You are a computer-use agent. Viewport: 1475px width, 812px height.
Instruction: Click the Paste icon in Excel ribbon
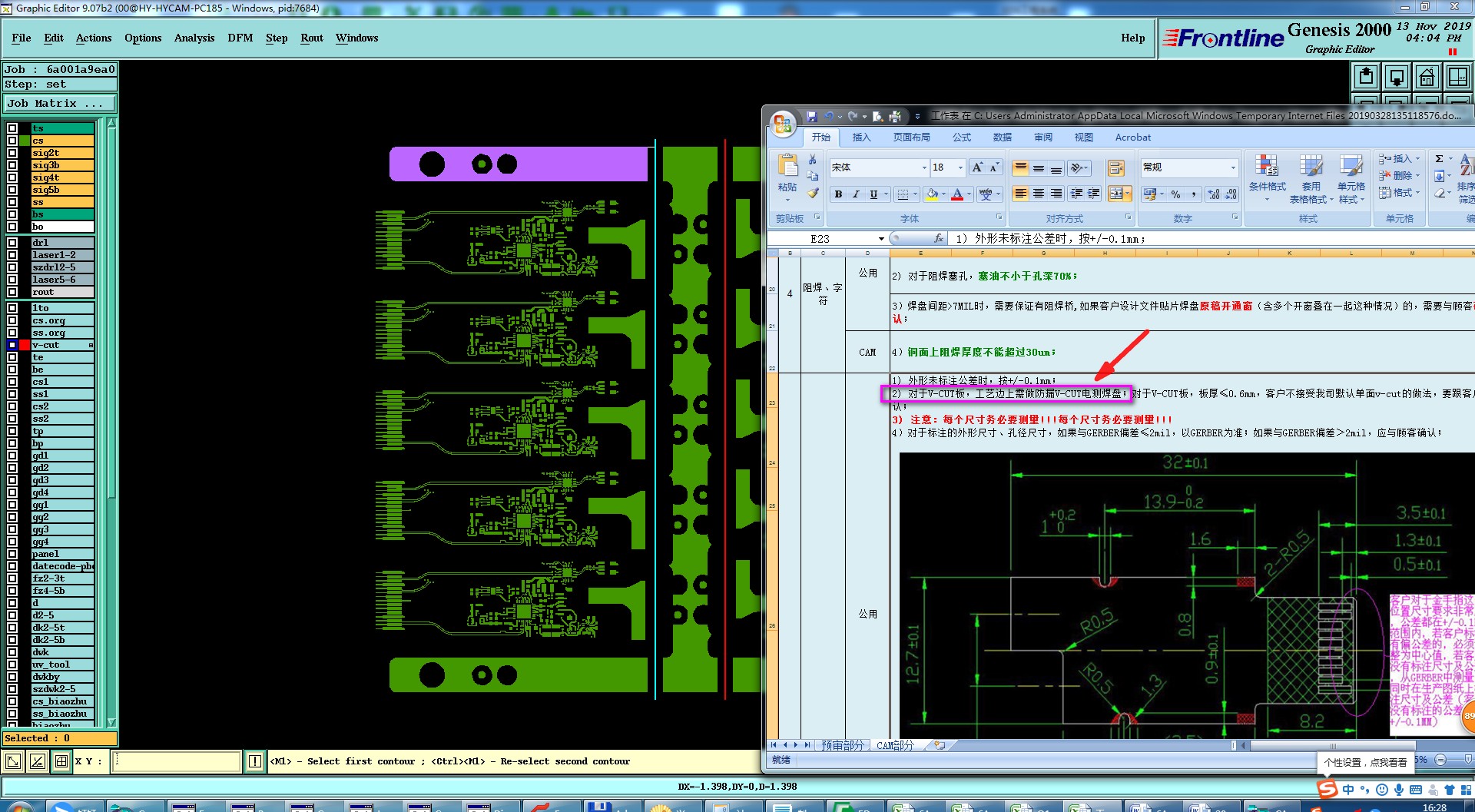[x=787, y=167]
